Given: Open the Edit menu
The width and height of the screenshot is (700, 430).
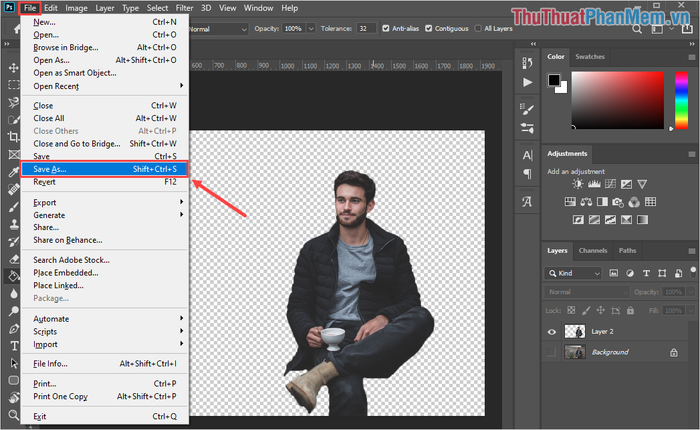Looking at the screenshot, I should [50, 8].
